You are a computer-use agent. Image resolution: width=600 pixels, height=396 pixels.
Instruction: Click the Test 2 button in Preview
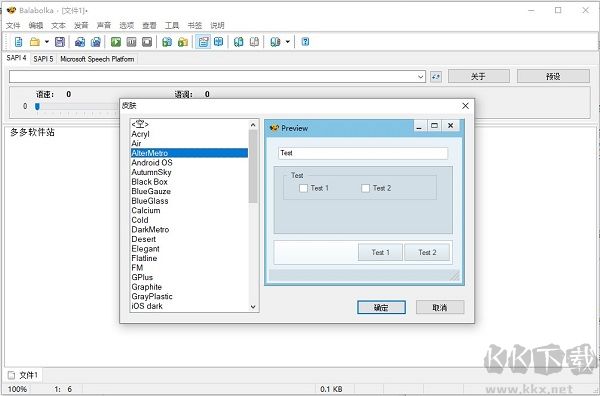(427, 252)
